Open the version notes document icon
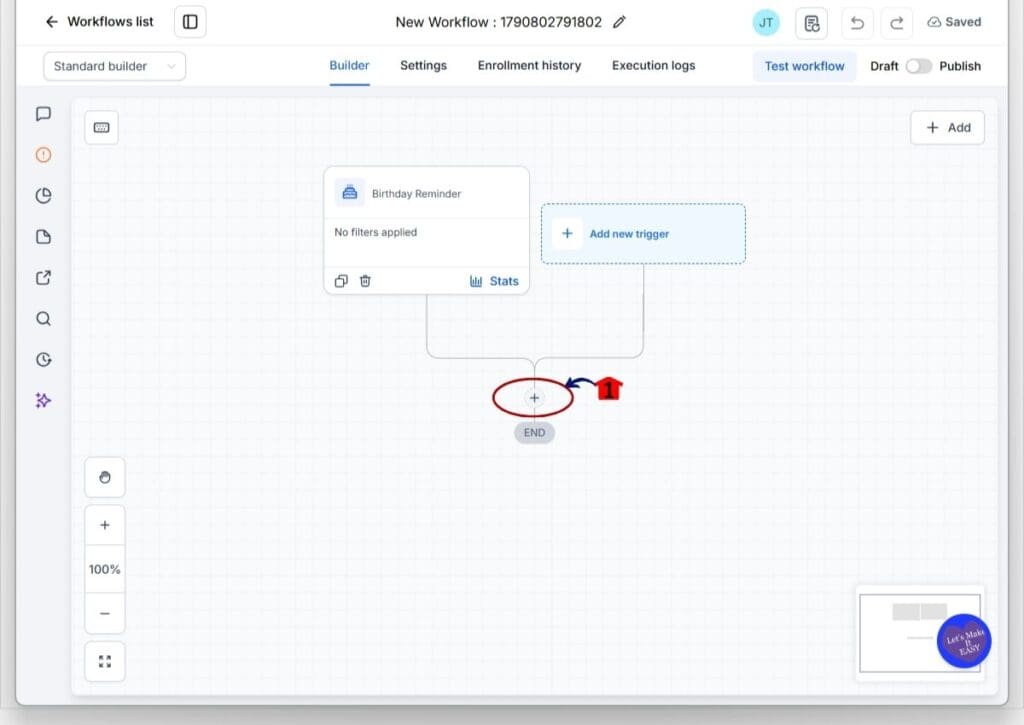 coord(811,24)
